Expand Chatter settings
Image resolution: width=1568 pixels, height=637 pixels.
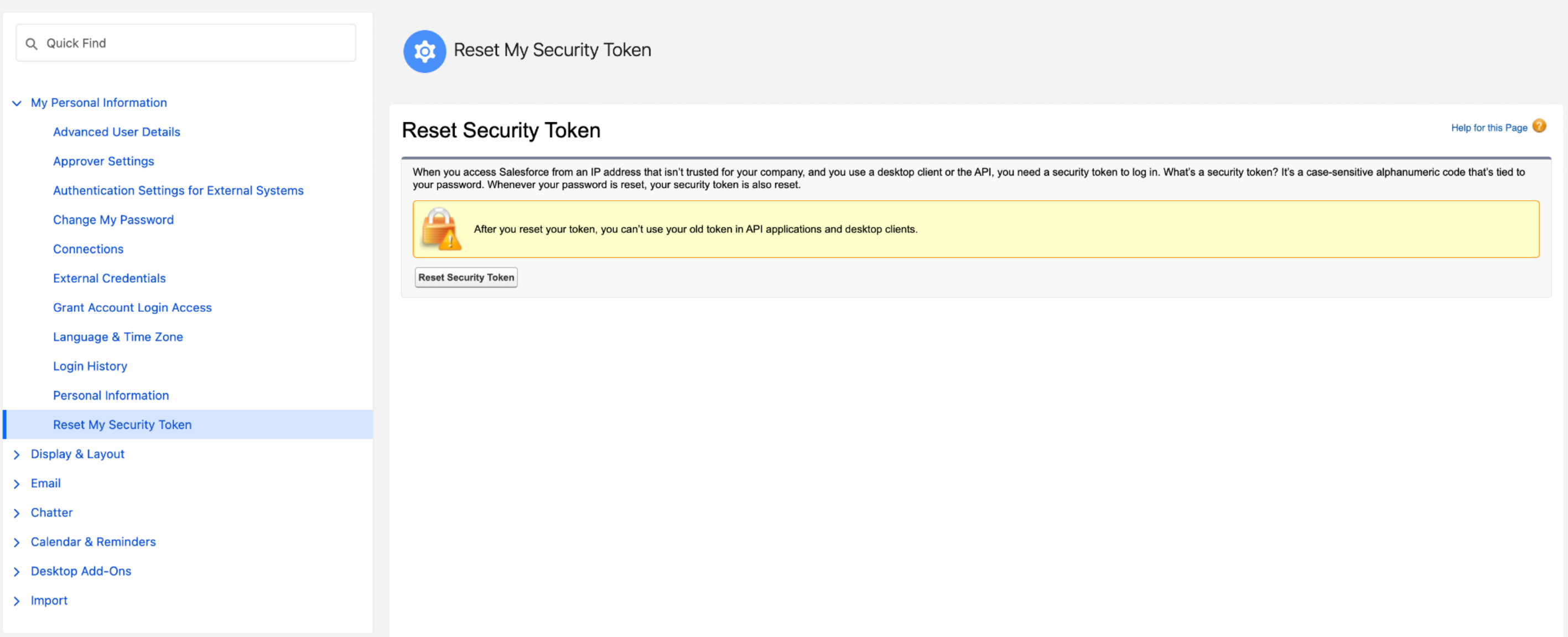click(x=17, y=512)
